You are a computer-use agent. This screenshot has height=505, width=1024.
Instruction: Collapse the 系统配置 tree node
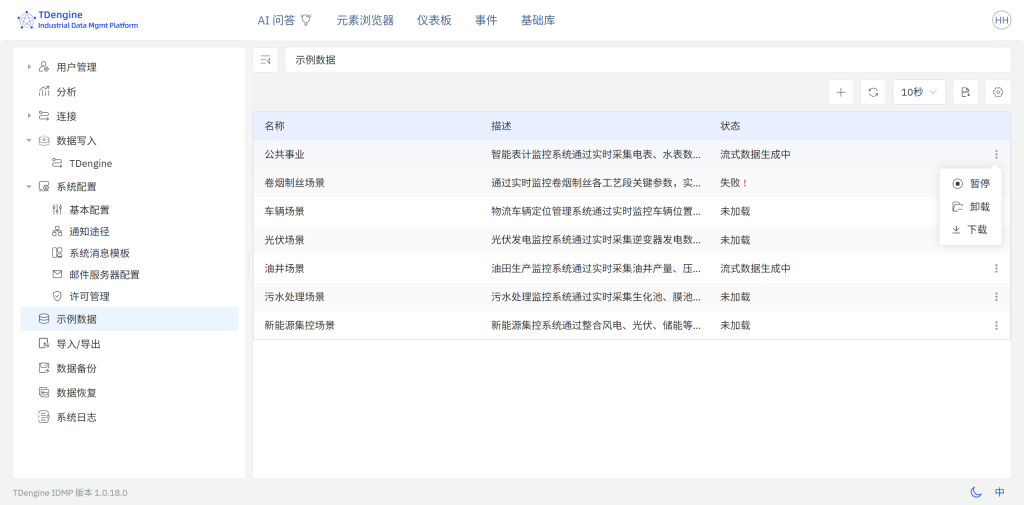click(x=29, y=187)
